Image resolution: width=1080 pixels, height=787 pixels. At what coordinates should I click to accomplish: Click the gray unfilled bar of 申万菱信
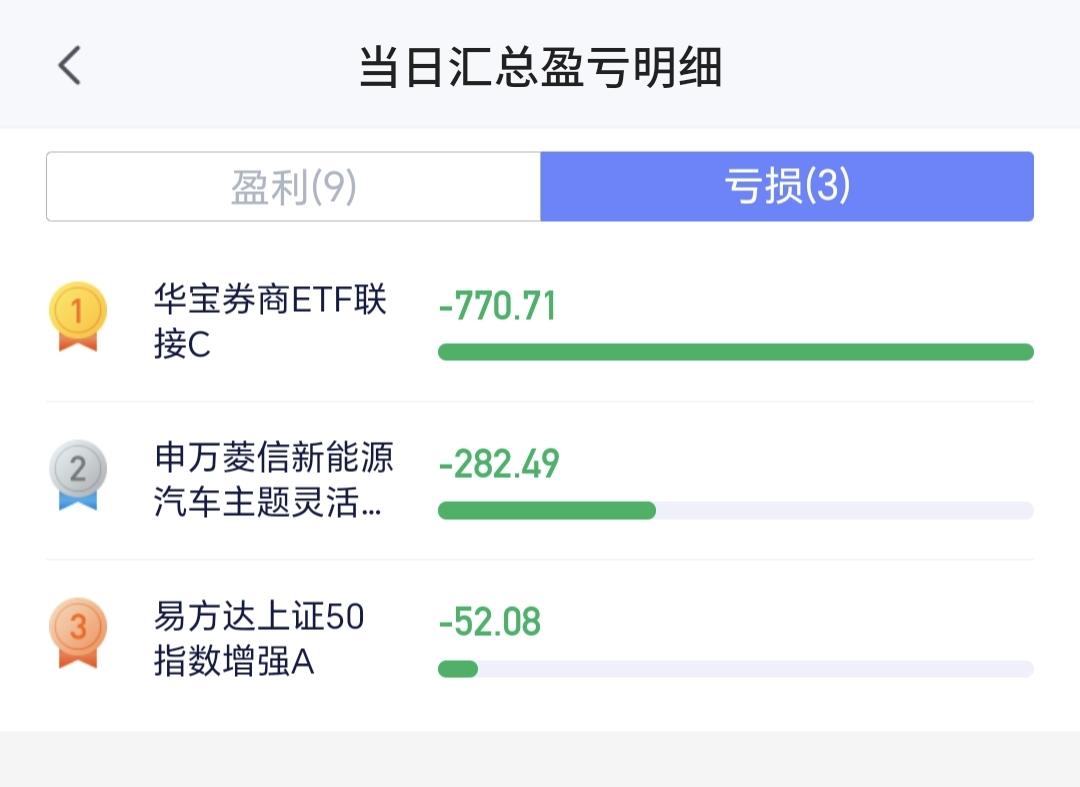tap(845, 510)
